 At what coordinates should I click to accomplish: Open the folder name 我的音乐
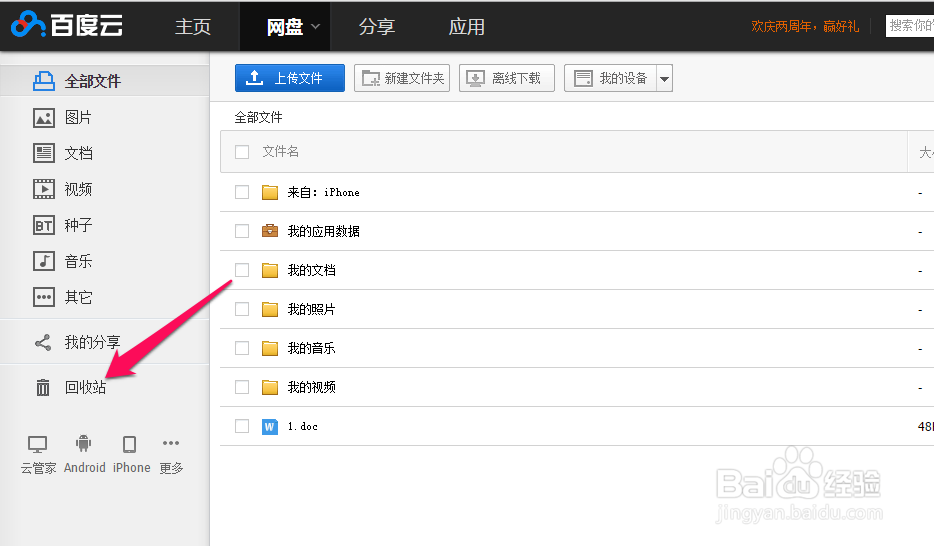312,348
